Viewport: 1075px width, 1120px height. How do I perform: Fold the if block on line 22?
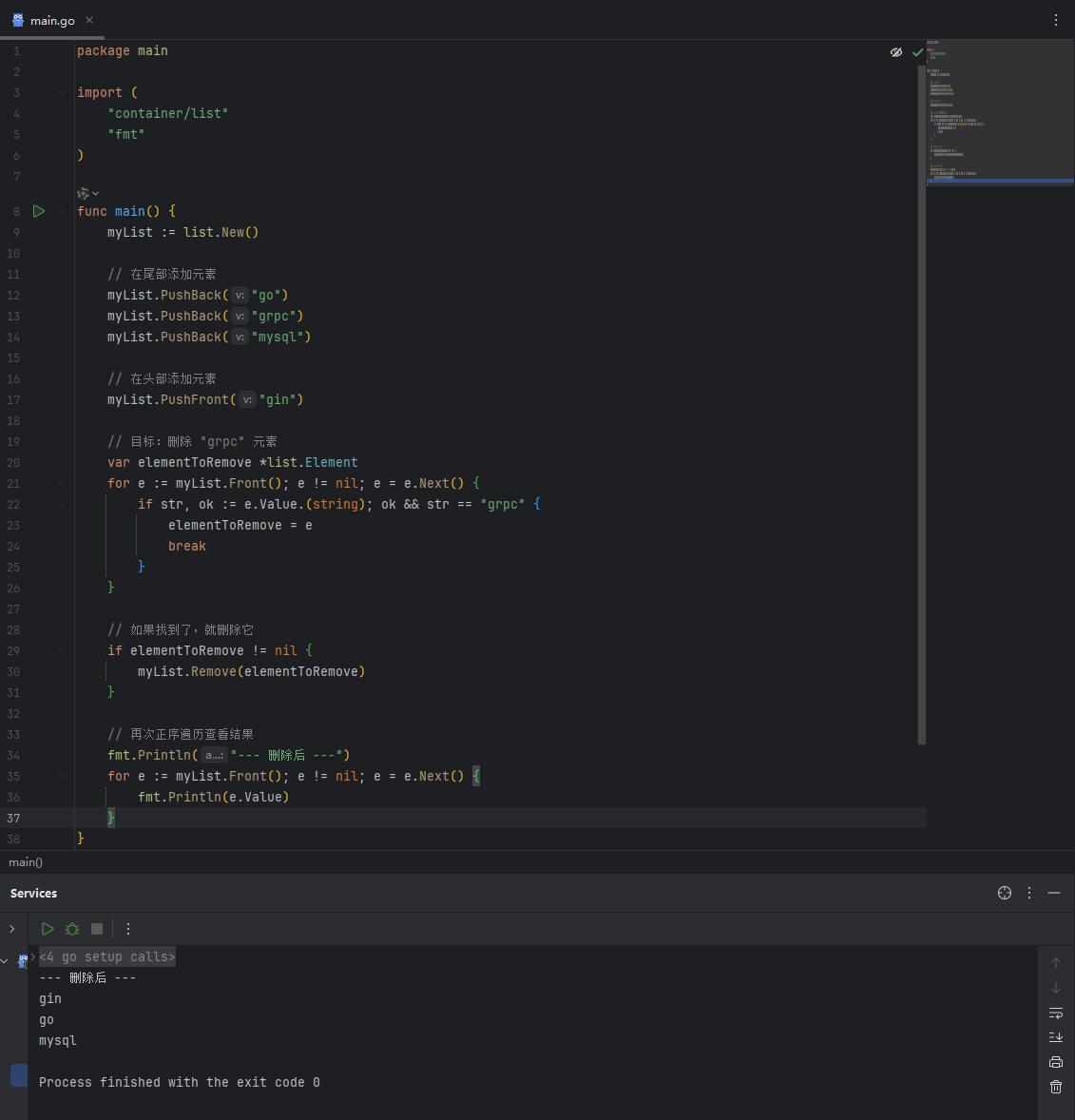coord(63,504)
